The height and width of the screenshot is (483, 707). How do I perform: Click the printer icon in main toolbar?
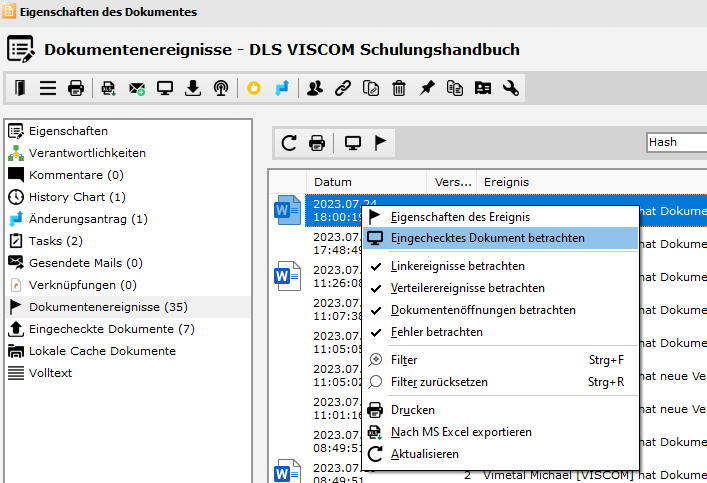point(76,87)
